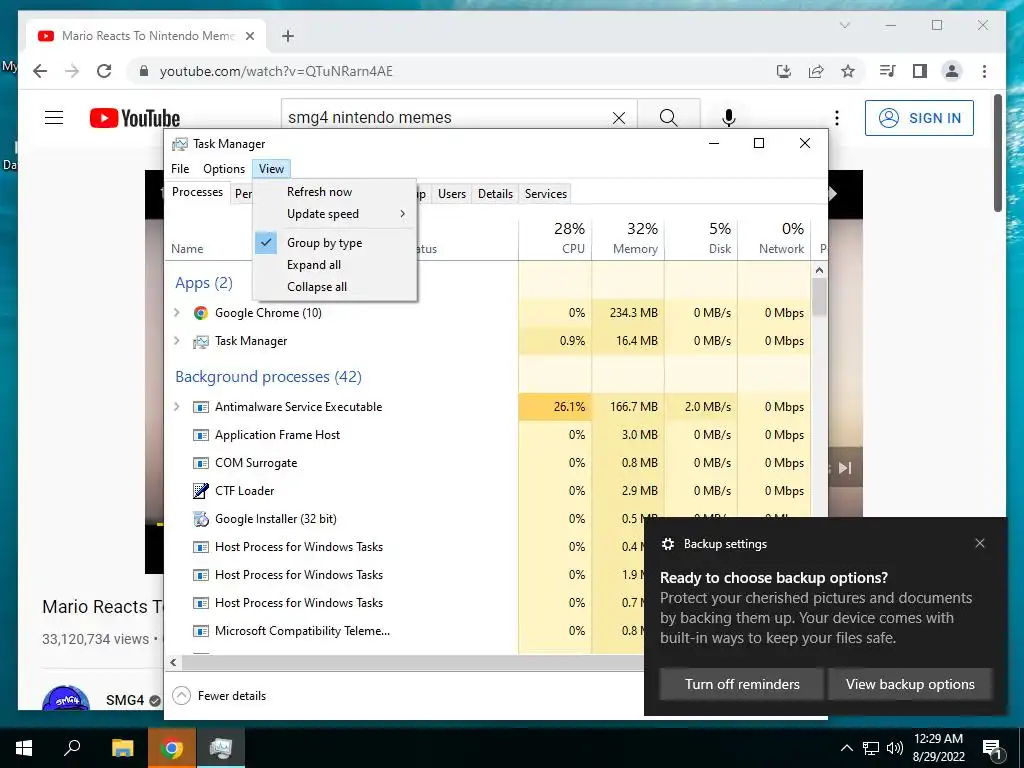Screen dimensions: 1024x768
Task: Click the Task Manager vertical scrollbar thumb
Action: point(819,297)
